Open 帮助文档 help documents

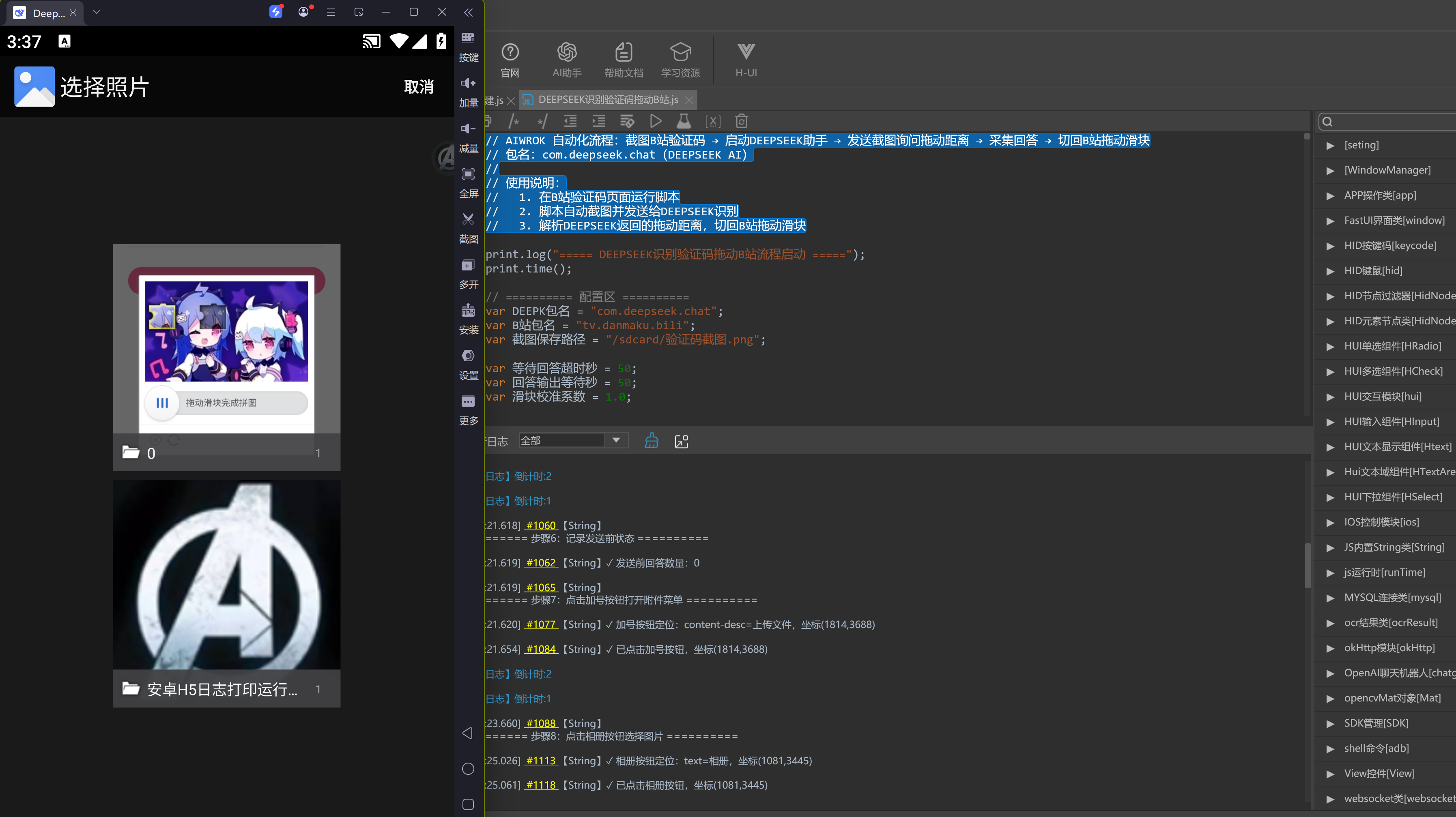[624, 60]
